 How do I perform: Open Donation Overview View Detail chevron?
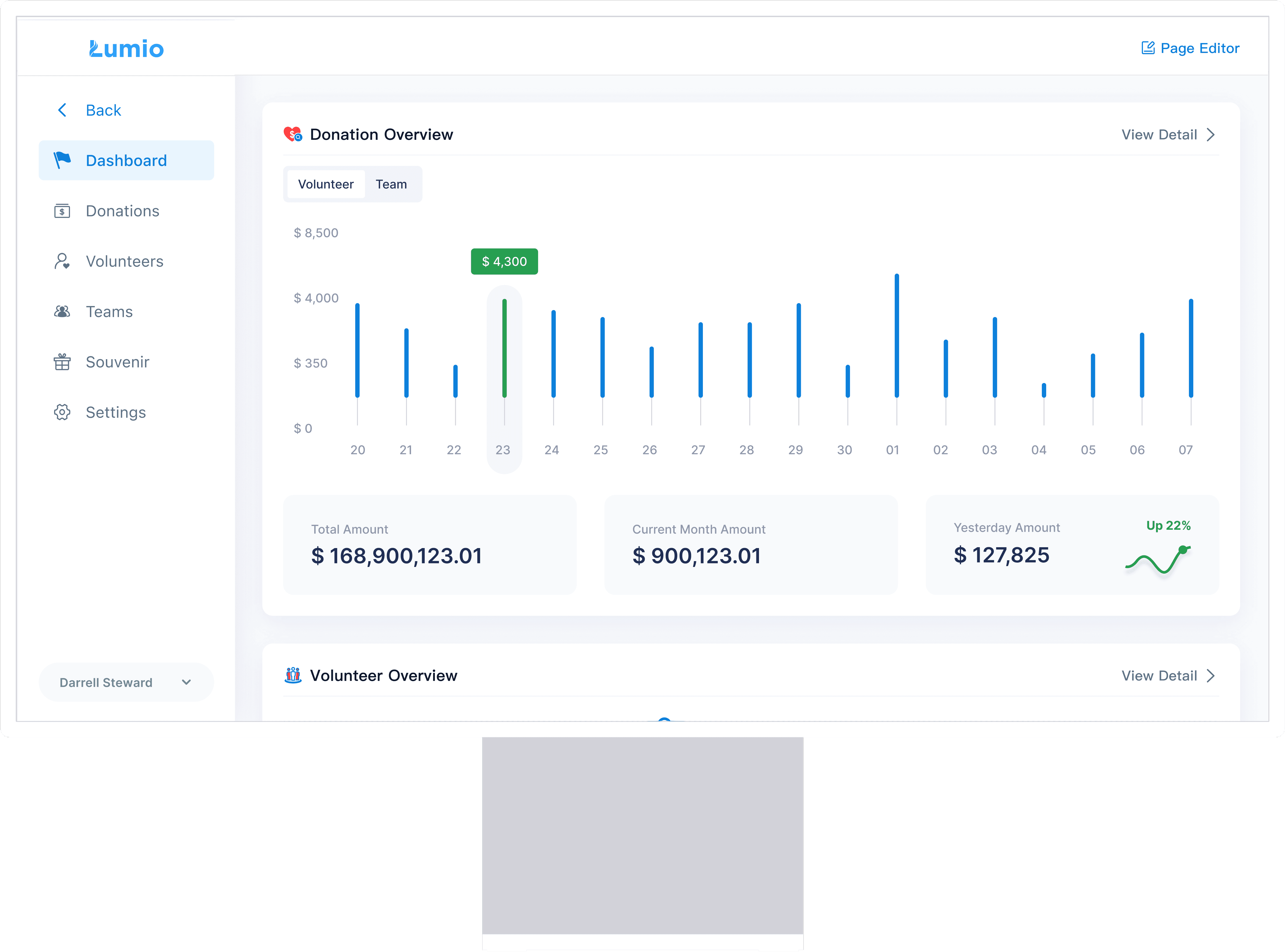[1210, 135]
